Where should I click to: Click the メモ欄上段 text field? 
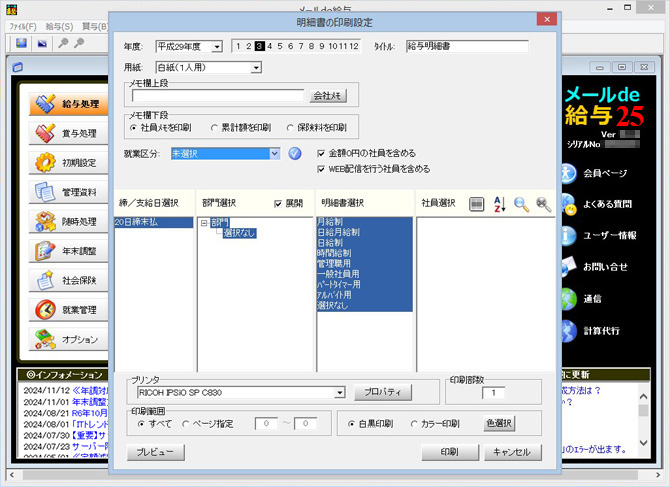coord(218,96)
